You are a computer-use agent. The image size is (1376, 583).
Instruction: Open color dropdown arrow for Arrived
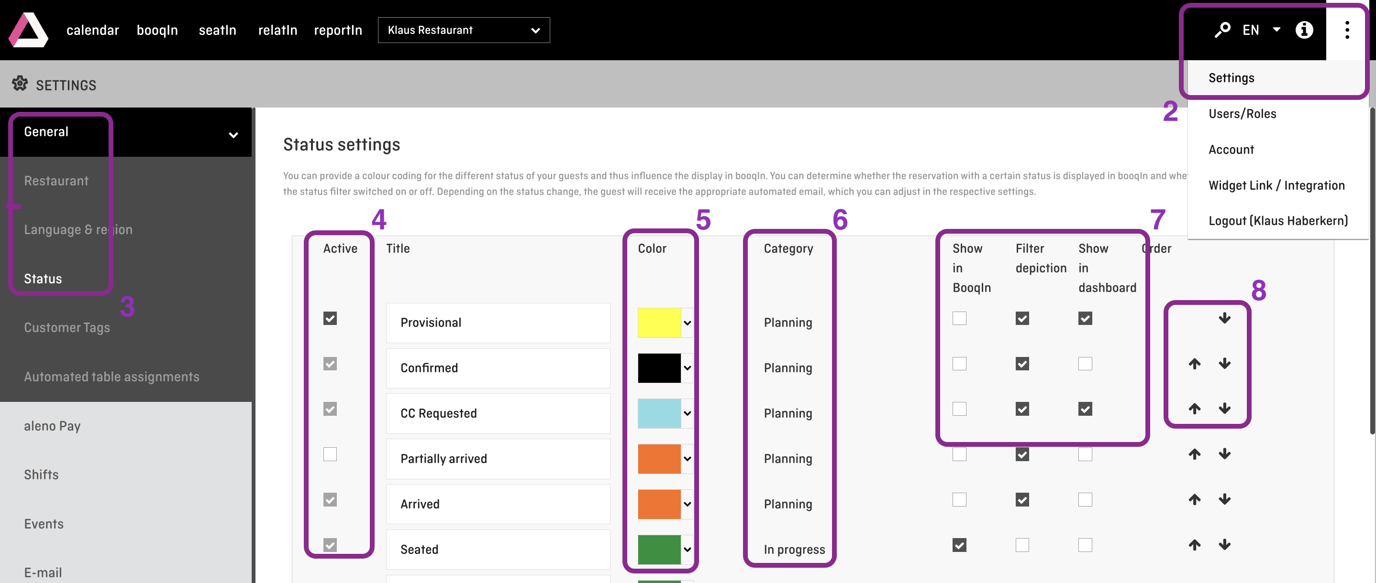pos(687,504)
